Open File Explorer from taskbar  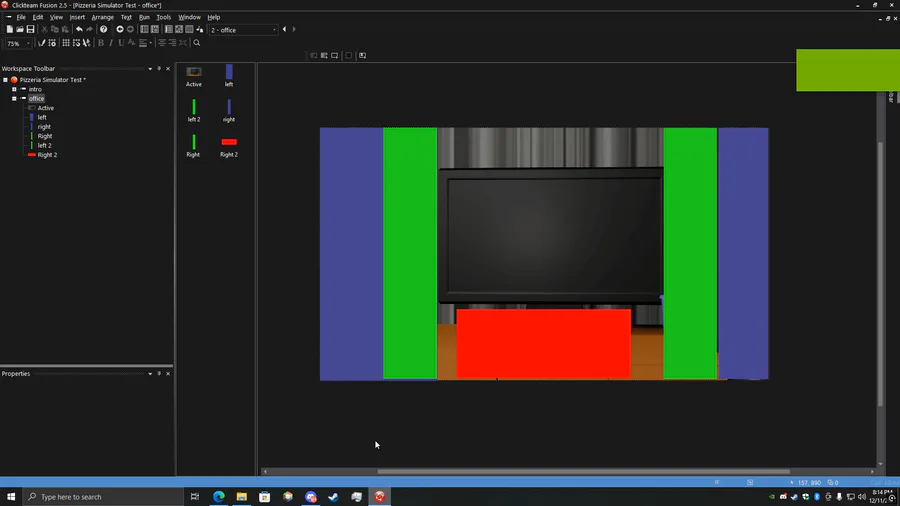(242, 497)
